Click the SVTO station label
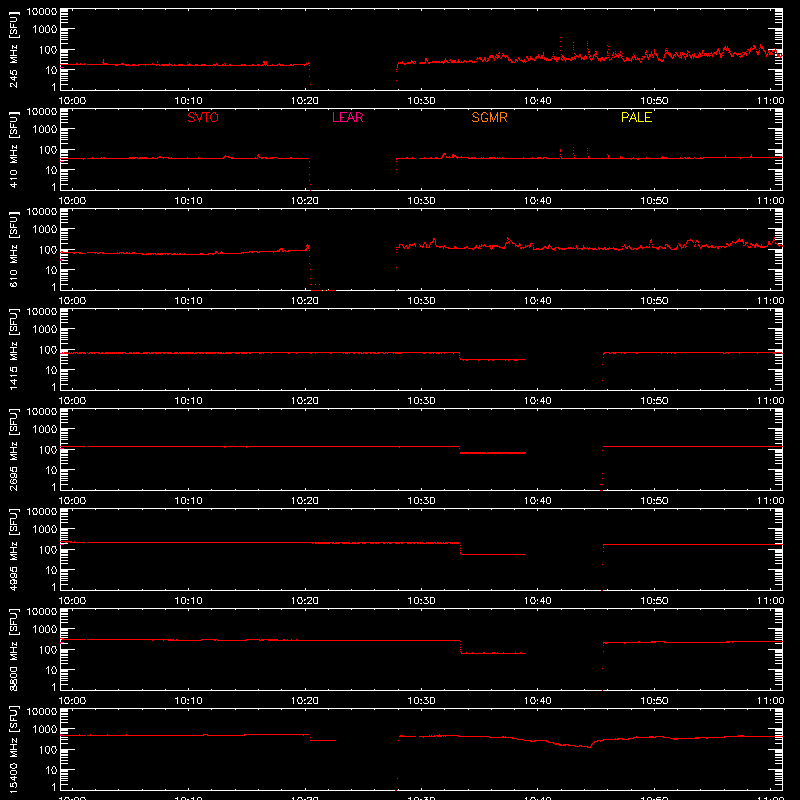The height and width of the screenshot is (800, 800). (203, 117)
